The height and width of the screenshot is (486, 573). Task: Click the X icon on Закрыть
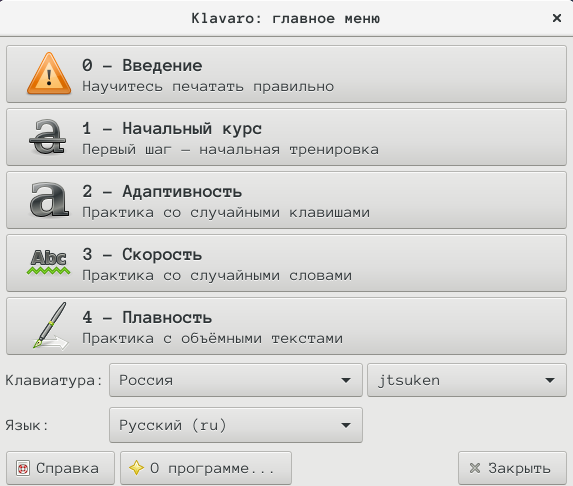click(475, 468)
